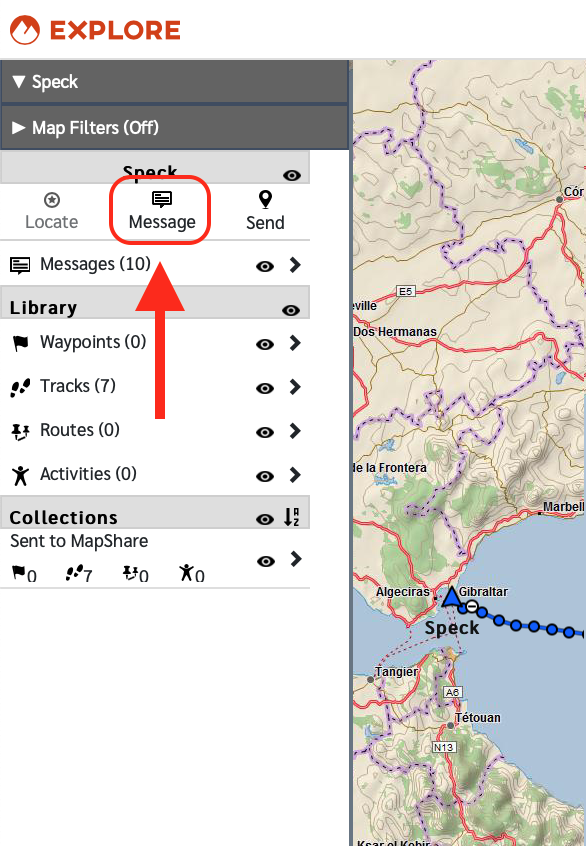Viewport: 586px width, 846px height.
Task: Click the Message button label
Action: point(162,222)
